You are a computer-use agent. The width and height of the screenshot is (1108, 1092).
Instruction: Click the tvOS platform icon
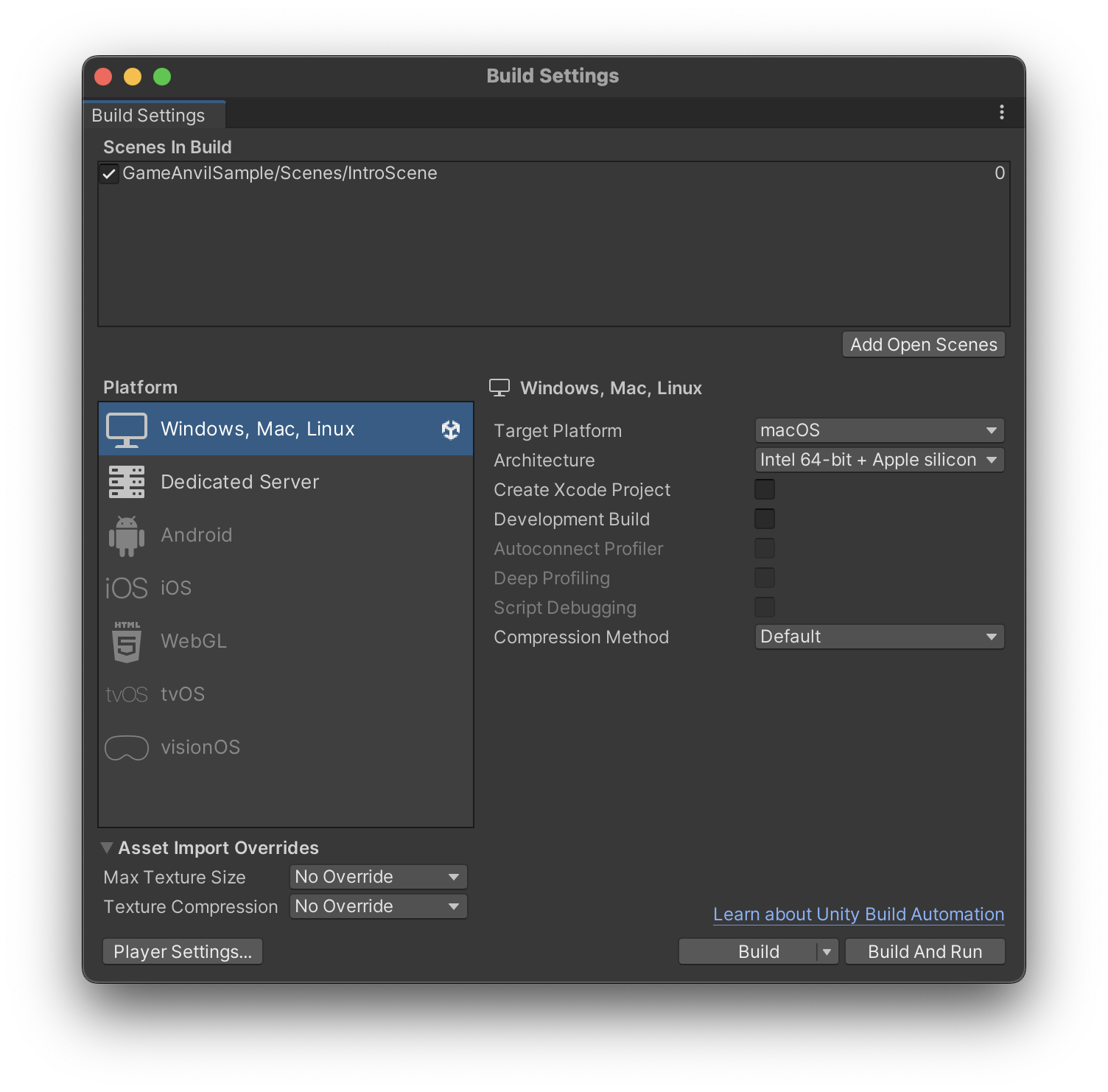pyautogui.click(x=127, y=695)
